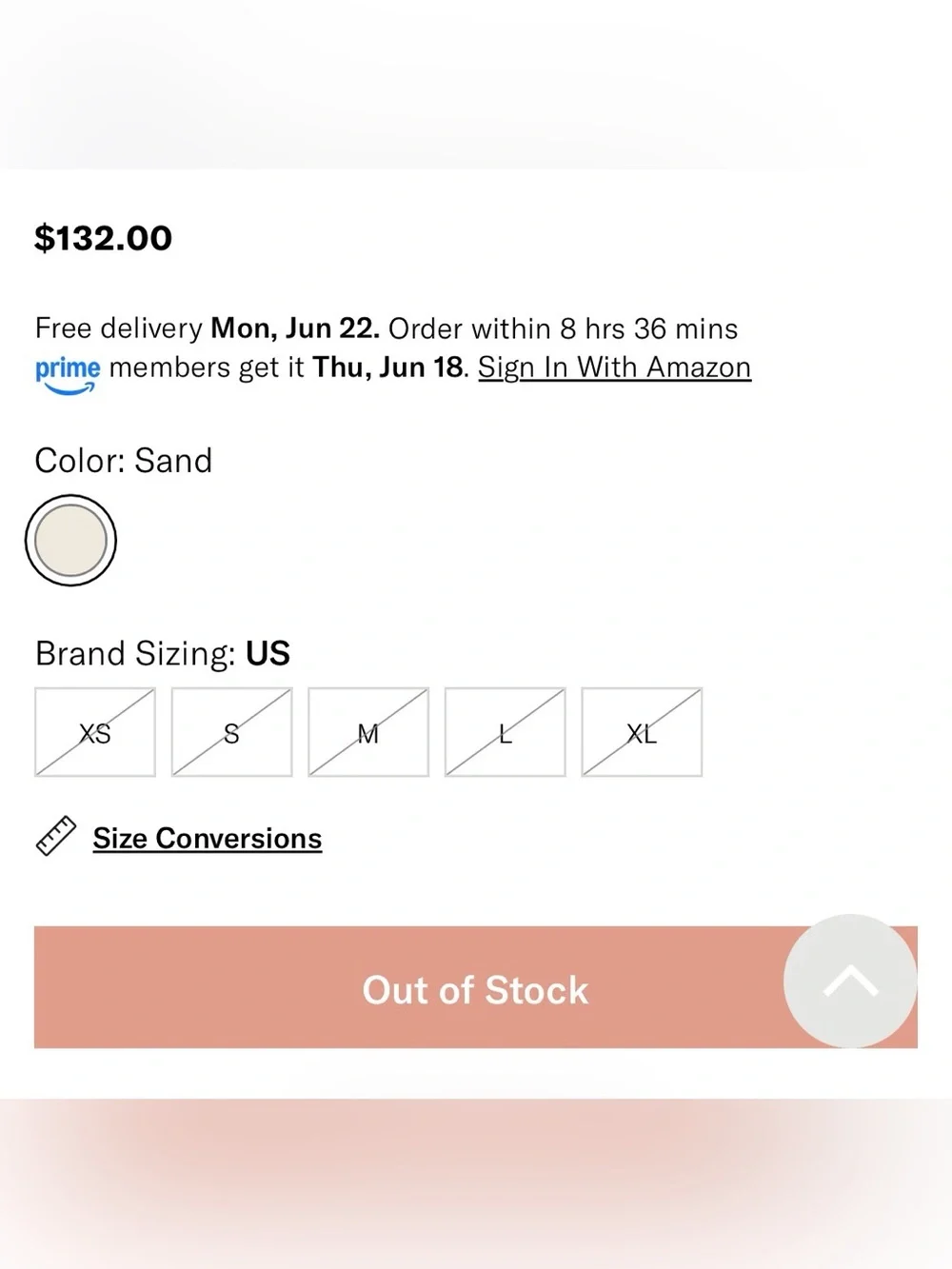Click the Free delivery Mon, Jun 22 text
The width and height of the screenshot is (952, 1269).
pyautogui.click(x=208, y=328)
